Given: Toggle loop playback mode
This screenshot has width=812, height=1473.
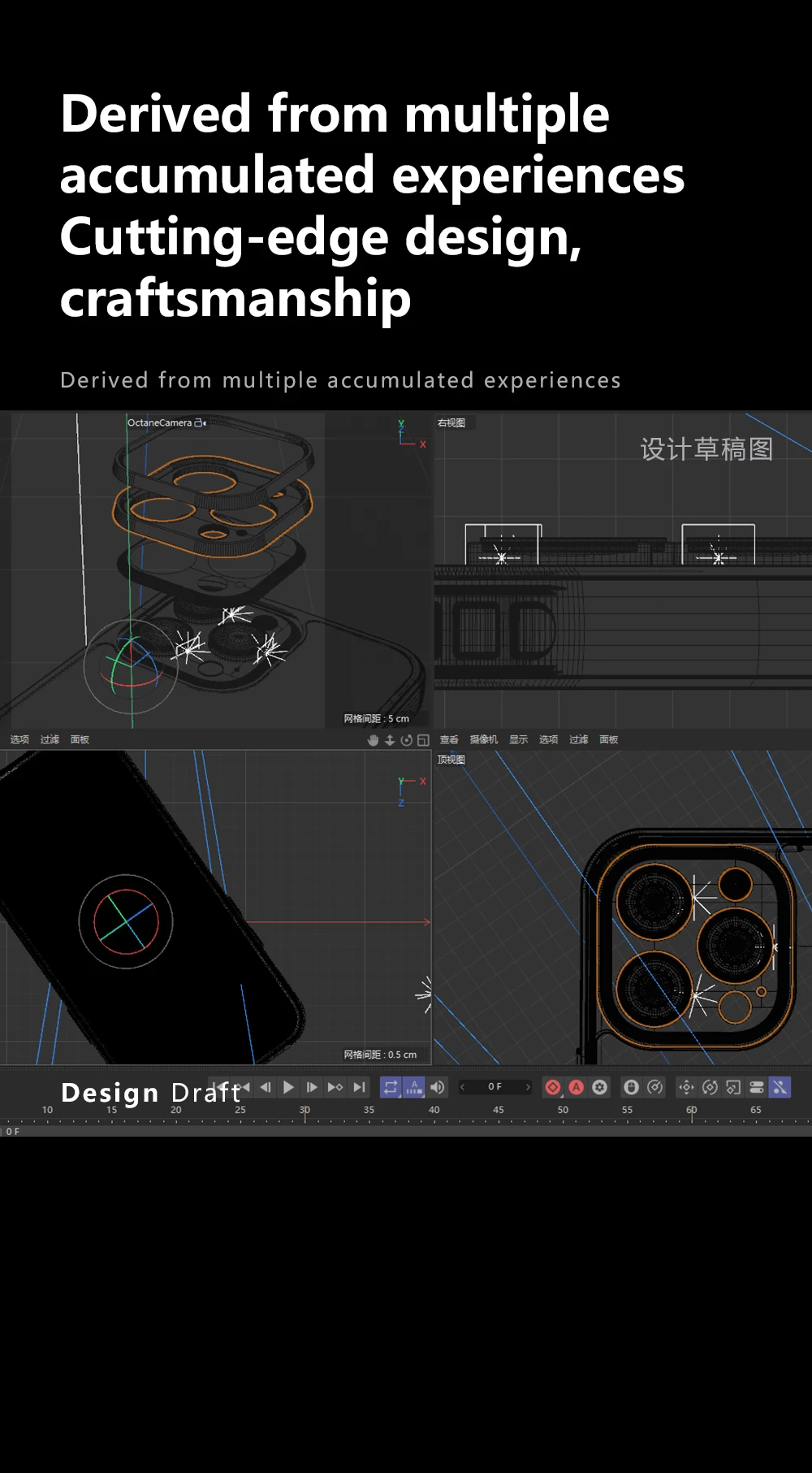Looking at the screenshot, I should [391, 1087].
